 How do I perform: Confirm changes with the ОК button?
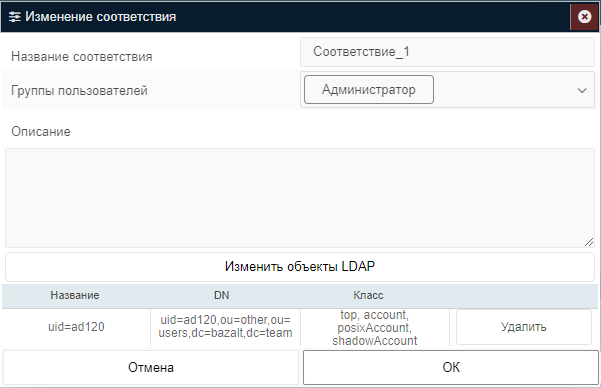point(451,367)
